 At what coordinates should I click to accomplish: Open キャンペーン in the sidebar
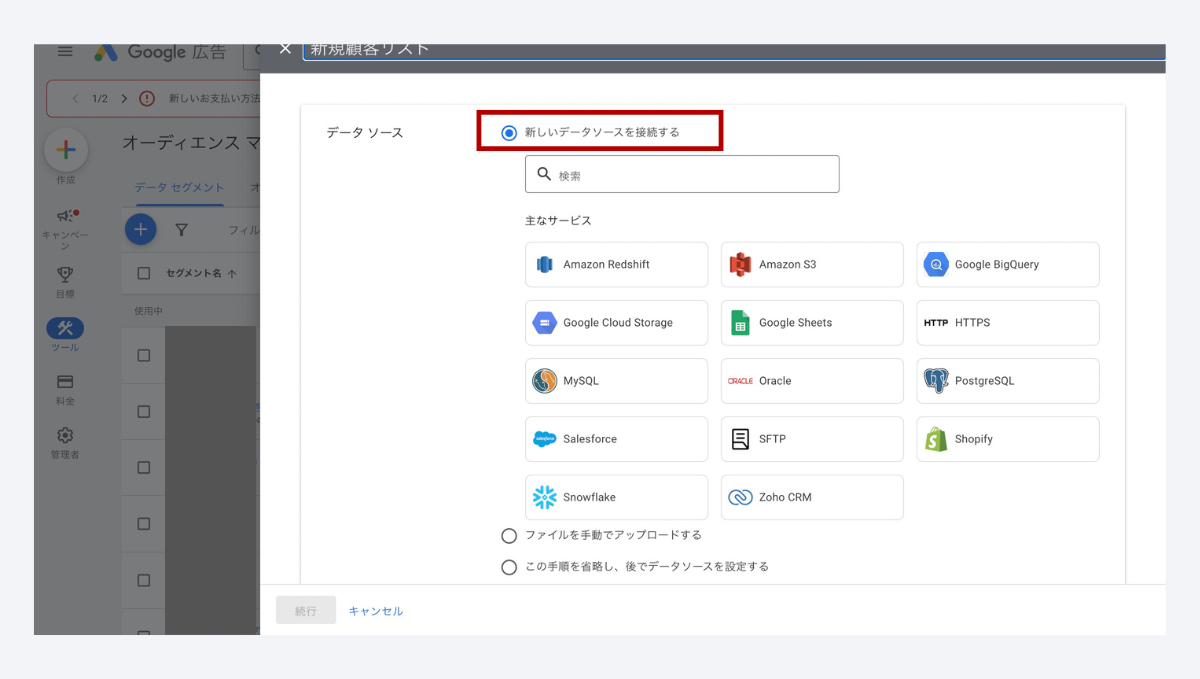(65, 229)
